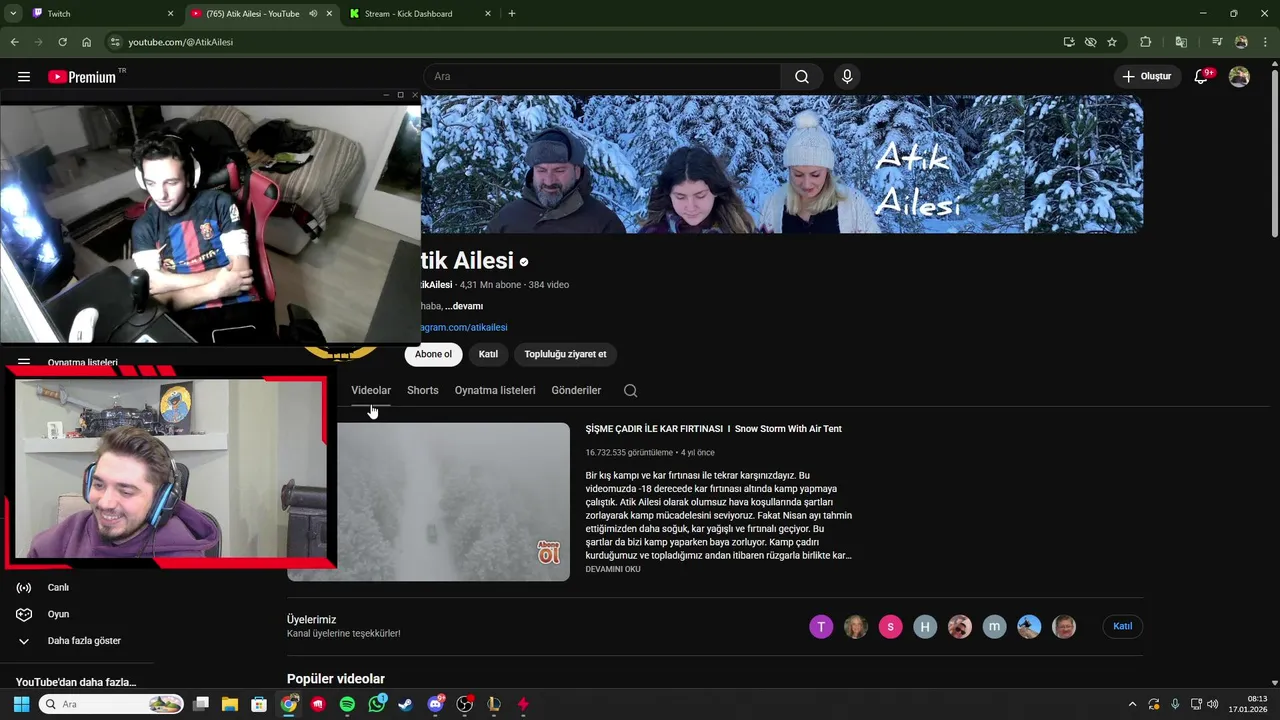
Task: Open Spotify from the taskbar
Action: point(347,704)
